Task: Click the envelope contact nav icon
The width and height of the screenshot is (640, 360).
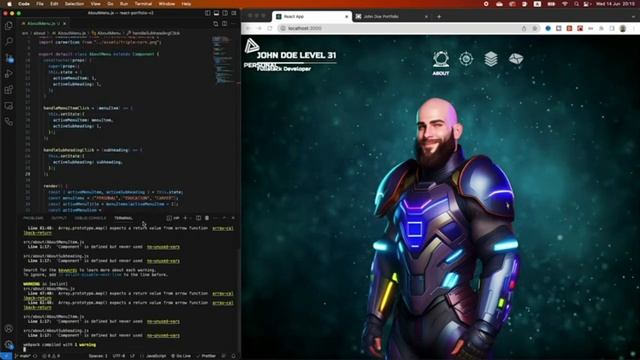Action: 516,59
